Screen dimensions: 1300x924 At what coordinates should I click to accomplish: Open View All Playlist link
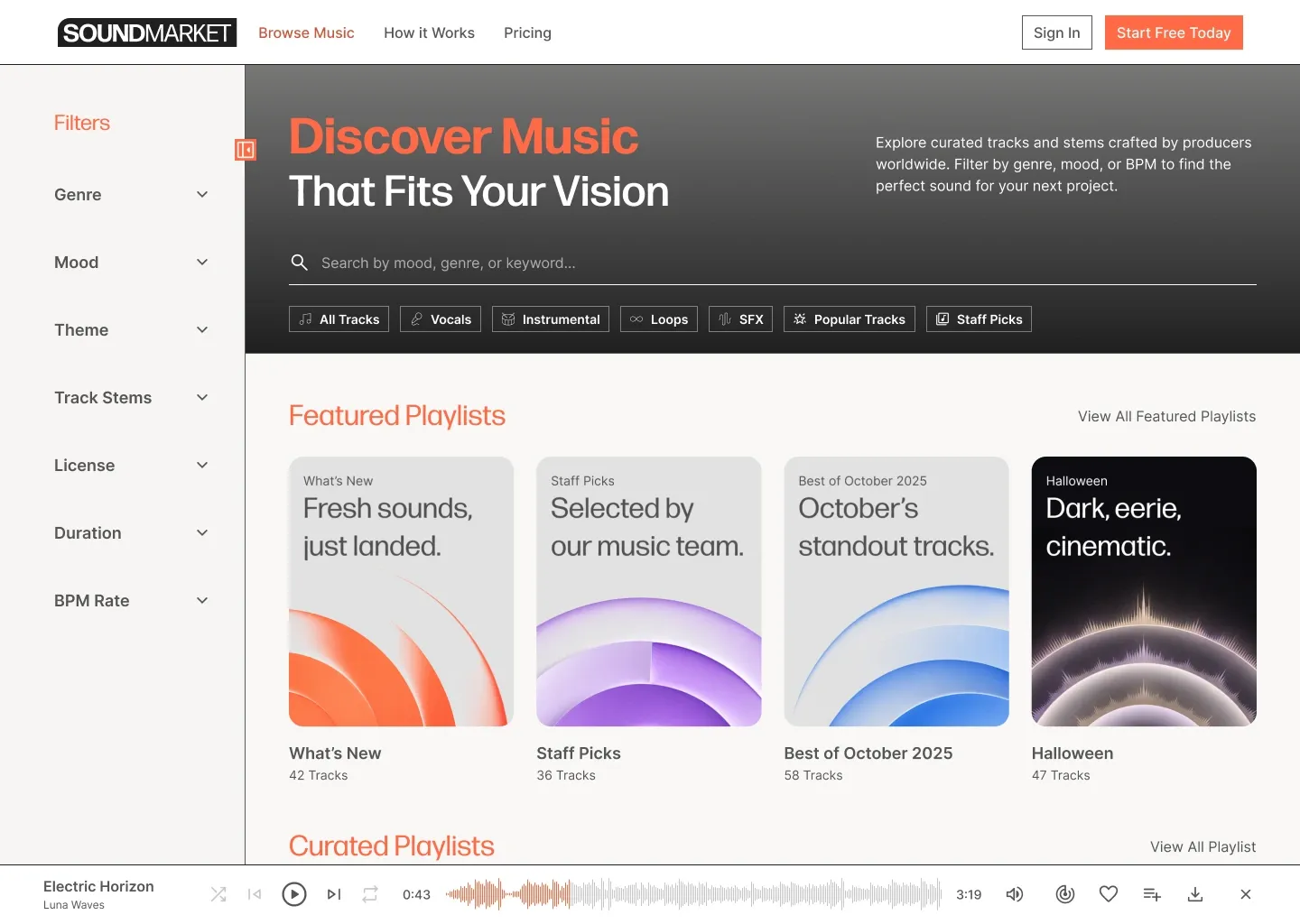coord(1202,846)
